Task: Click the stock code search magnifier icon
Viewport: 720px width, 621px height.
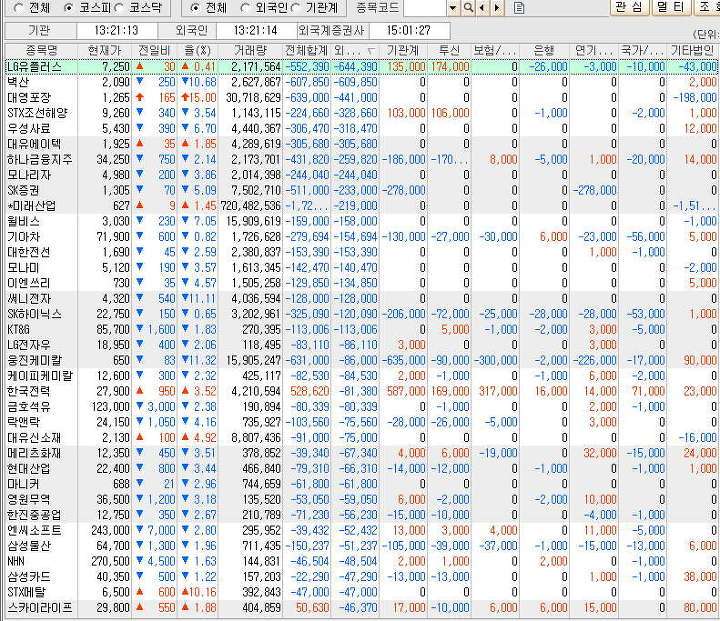Action: [x=468, y=8]
